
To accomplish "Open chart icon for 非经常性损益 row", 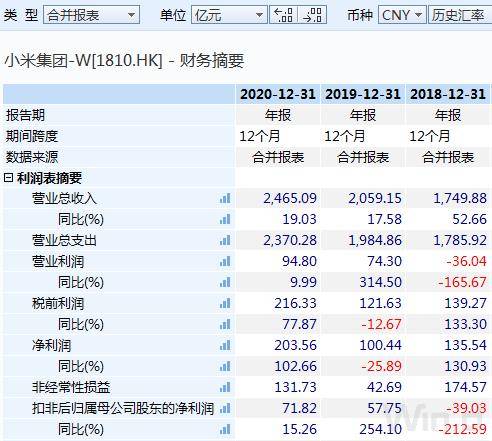I will coord(225,387).
